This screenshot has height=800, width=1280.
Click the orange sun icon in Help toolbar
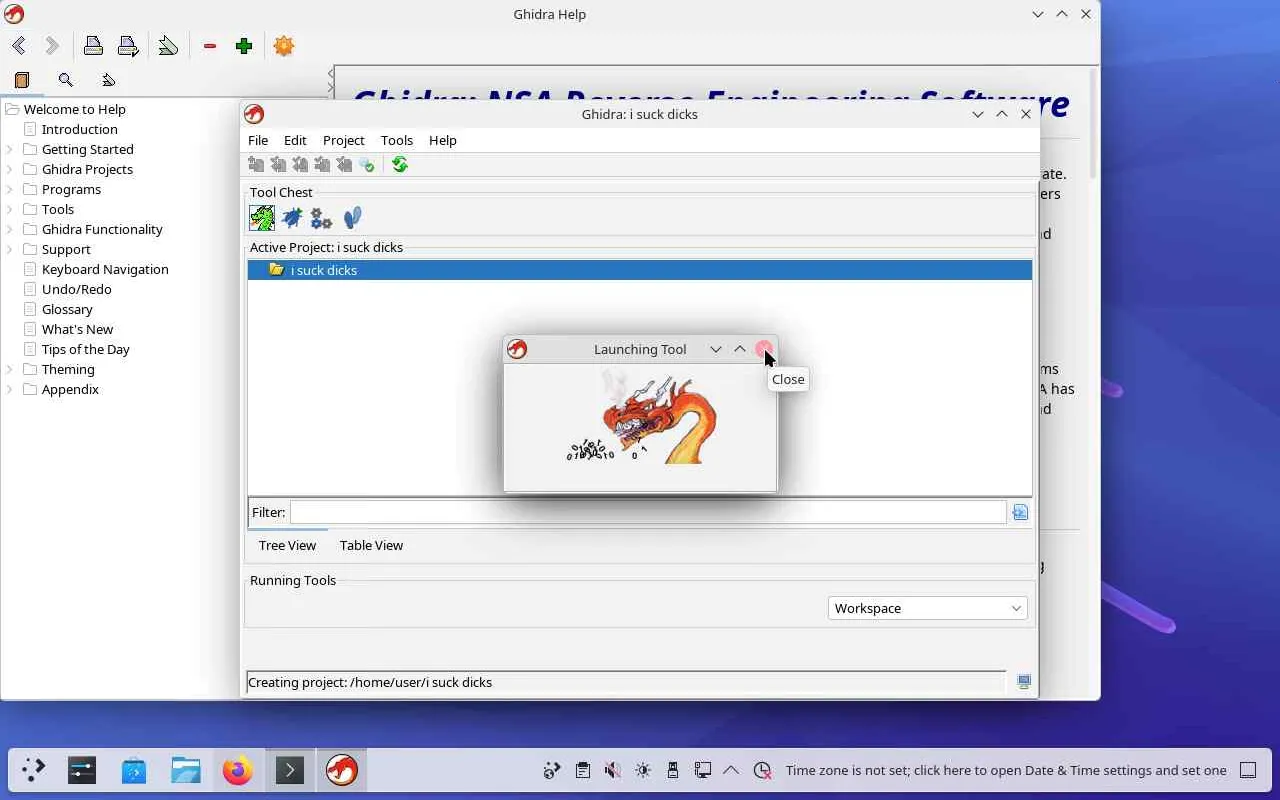click(x=284, y=46)
